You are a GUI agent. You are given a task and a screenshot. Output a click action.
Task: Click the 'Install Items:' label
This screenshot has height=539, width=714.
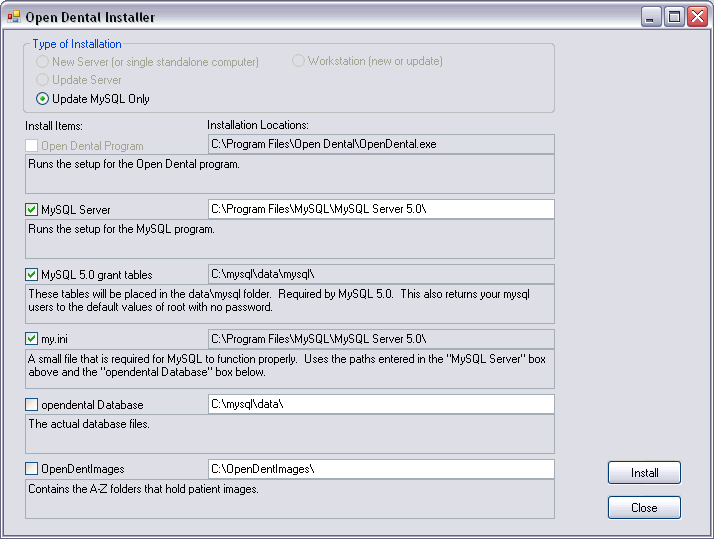(54, 126)
